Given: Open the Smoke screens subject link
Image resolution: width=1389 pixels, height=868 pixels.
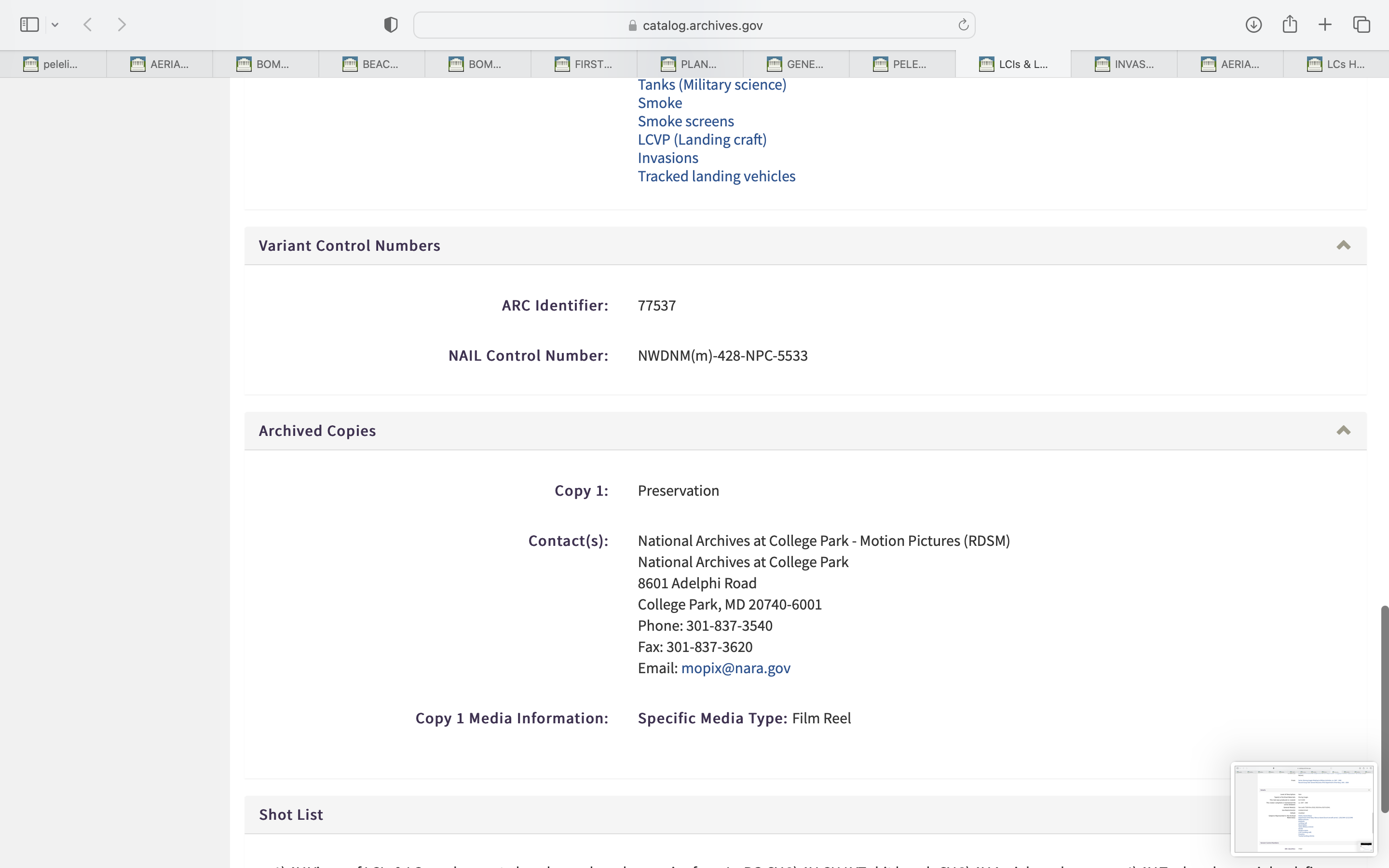Looking at the screenshot, I should coord(685,121).
